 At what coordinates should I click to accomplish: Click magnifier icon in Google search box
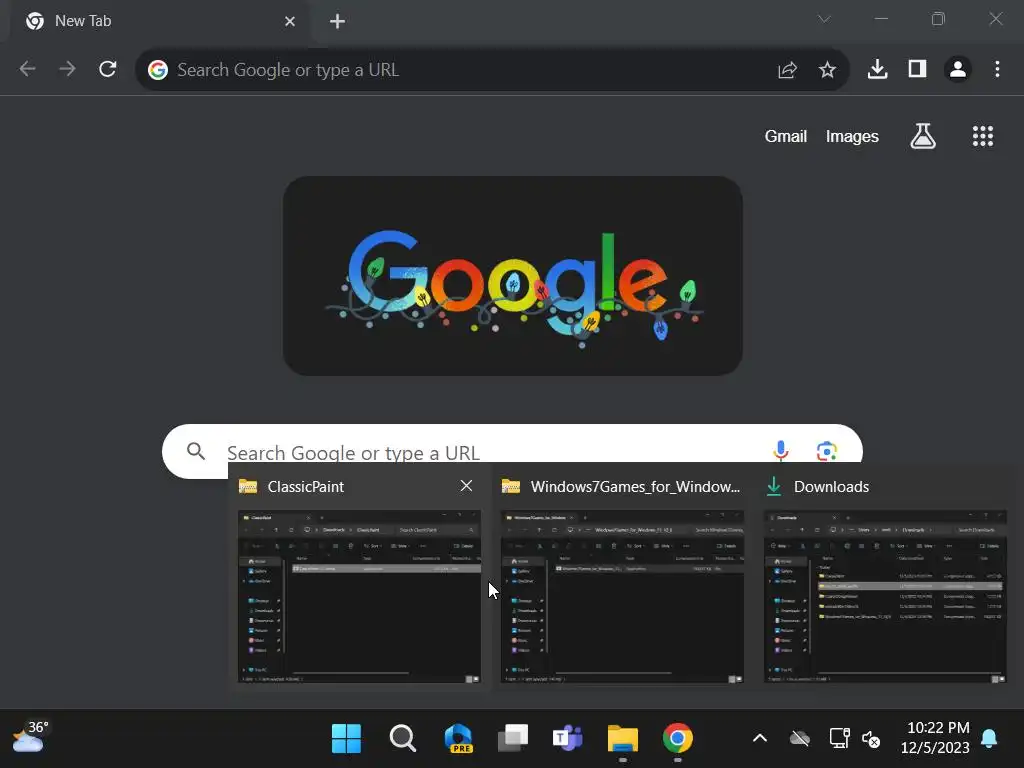pos(196,451)
